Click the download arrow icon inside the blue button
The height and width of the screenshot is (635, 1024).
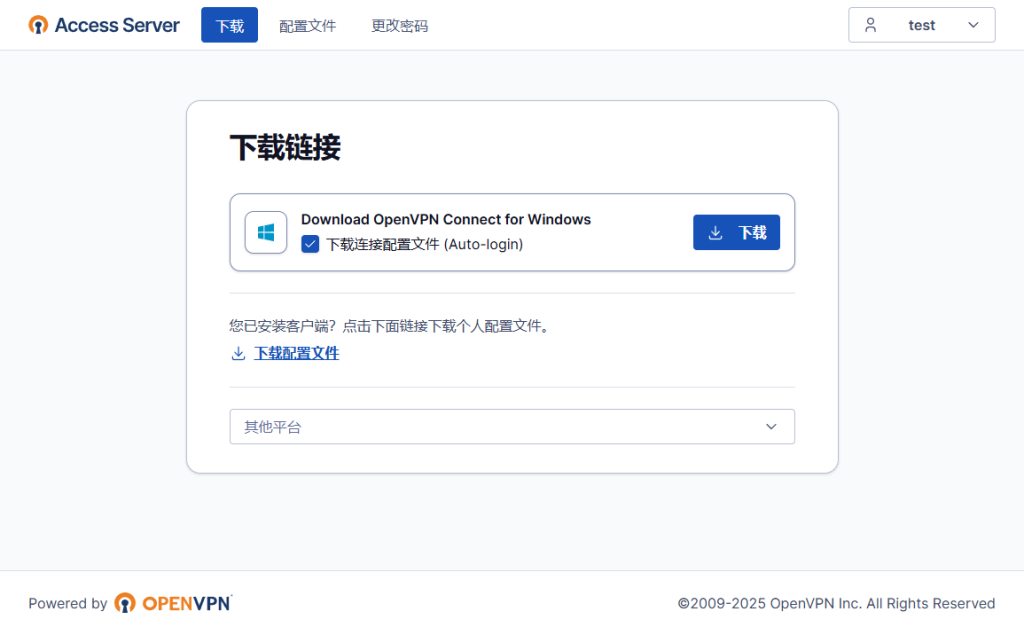click(715, 233)
